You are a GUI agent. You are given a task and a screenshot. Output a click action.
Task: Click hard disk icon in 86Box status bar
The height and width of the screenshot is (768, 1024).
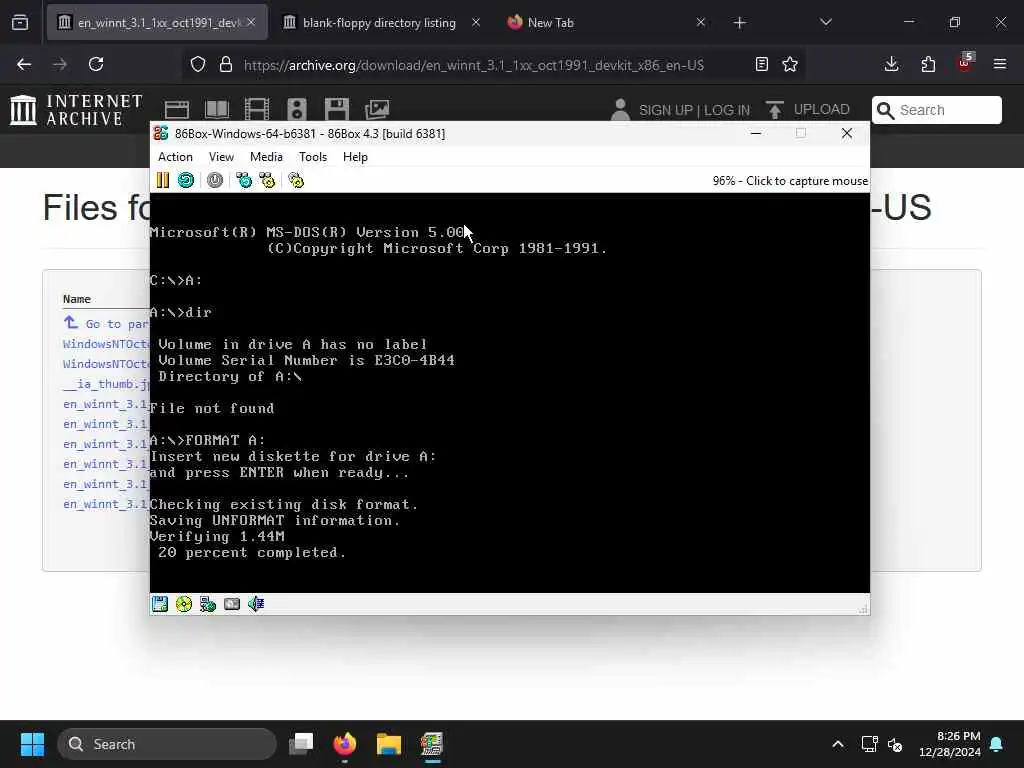click(232, 603)
